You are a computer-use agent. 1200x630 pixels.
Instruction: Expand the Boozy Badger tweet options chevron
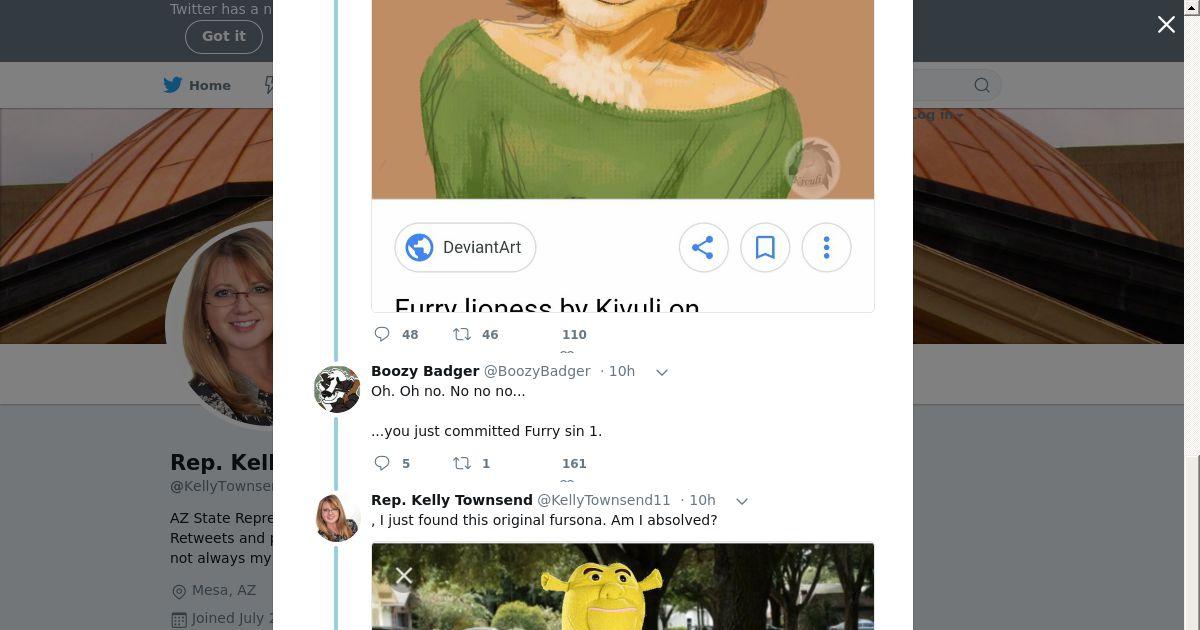point(661,372)
